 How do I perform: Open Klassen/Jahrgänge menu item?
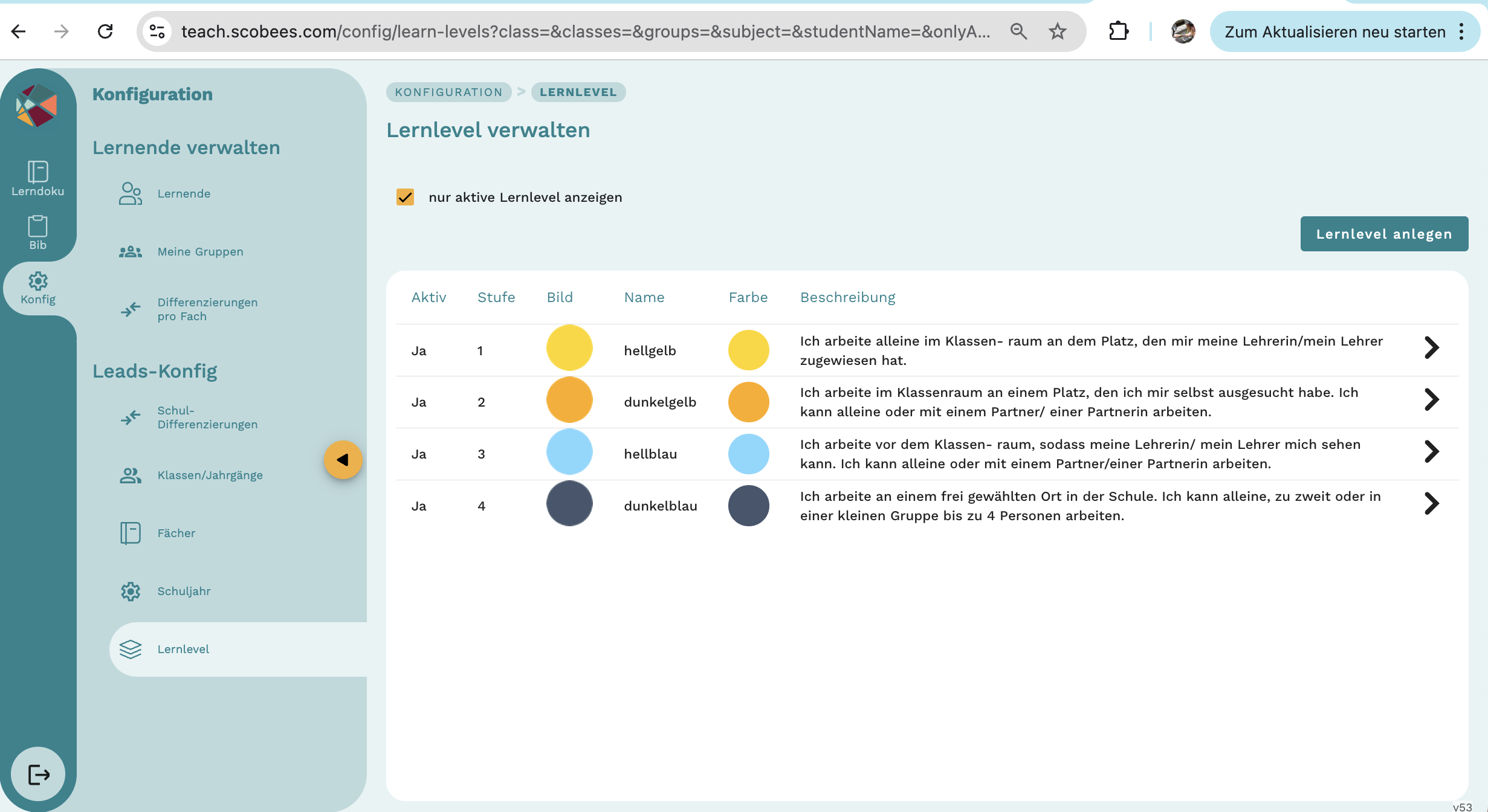209,475
